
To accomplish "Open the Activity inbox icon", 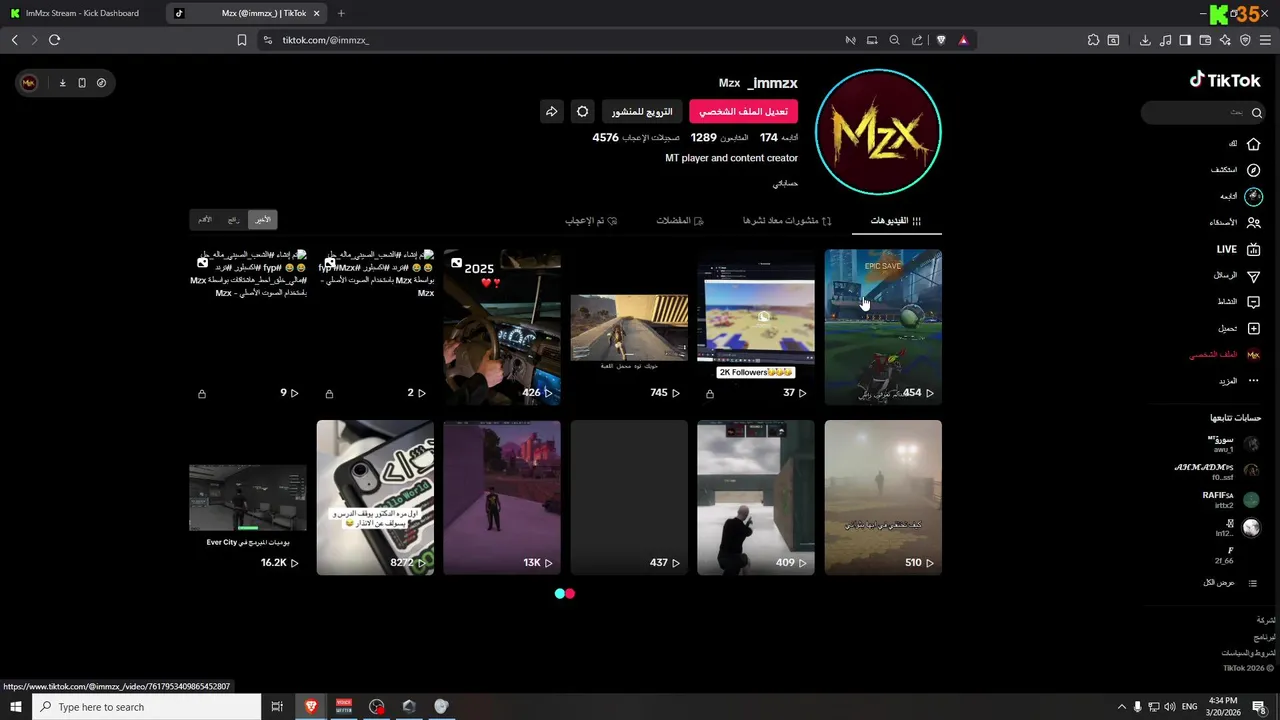I will [1253, 301].
